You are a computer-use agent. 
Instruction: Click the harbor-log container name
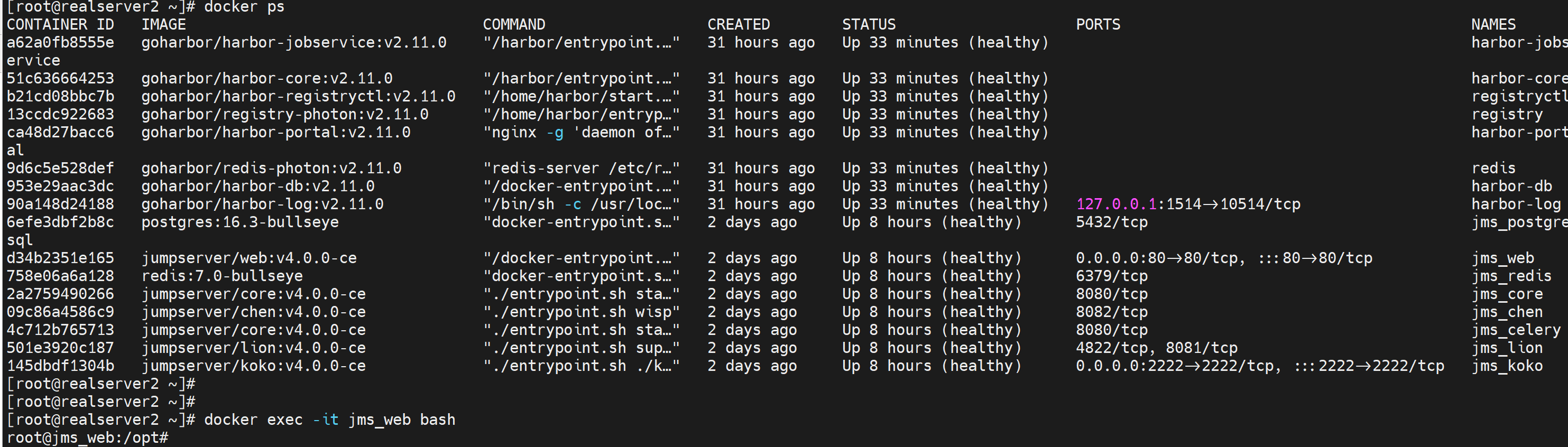[x=1516, y=204]
